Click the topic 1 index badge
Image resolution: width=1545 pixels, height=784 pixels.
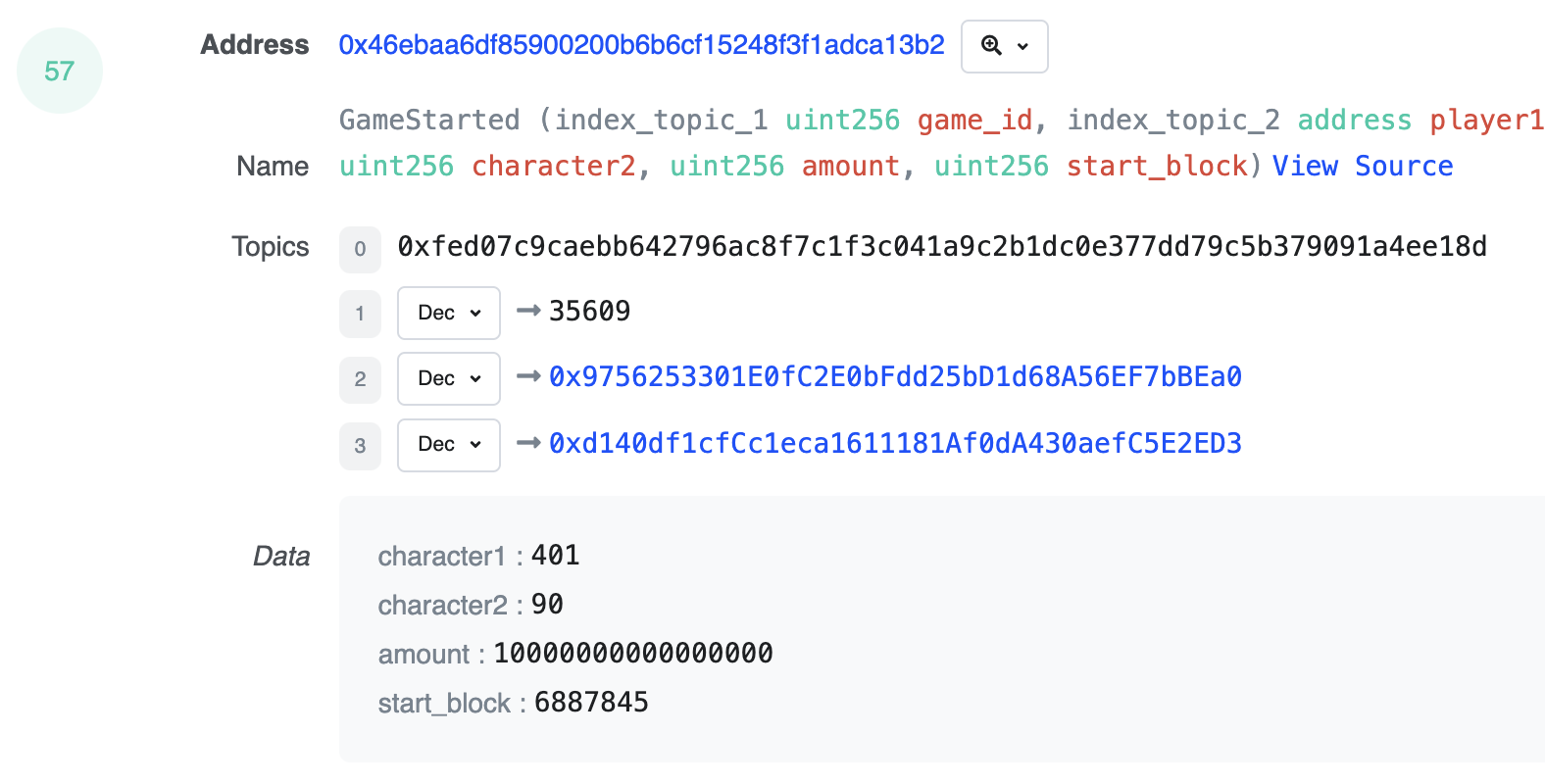(x=360, y=314)
